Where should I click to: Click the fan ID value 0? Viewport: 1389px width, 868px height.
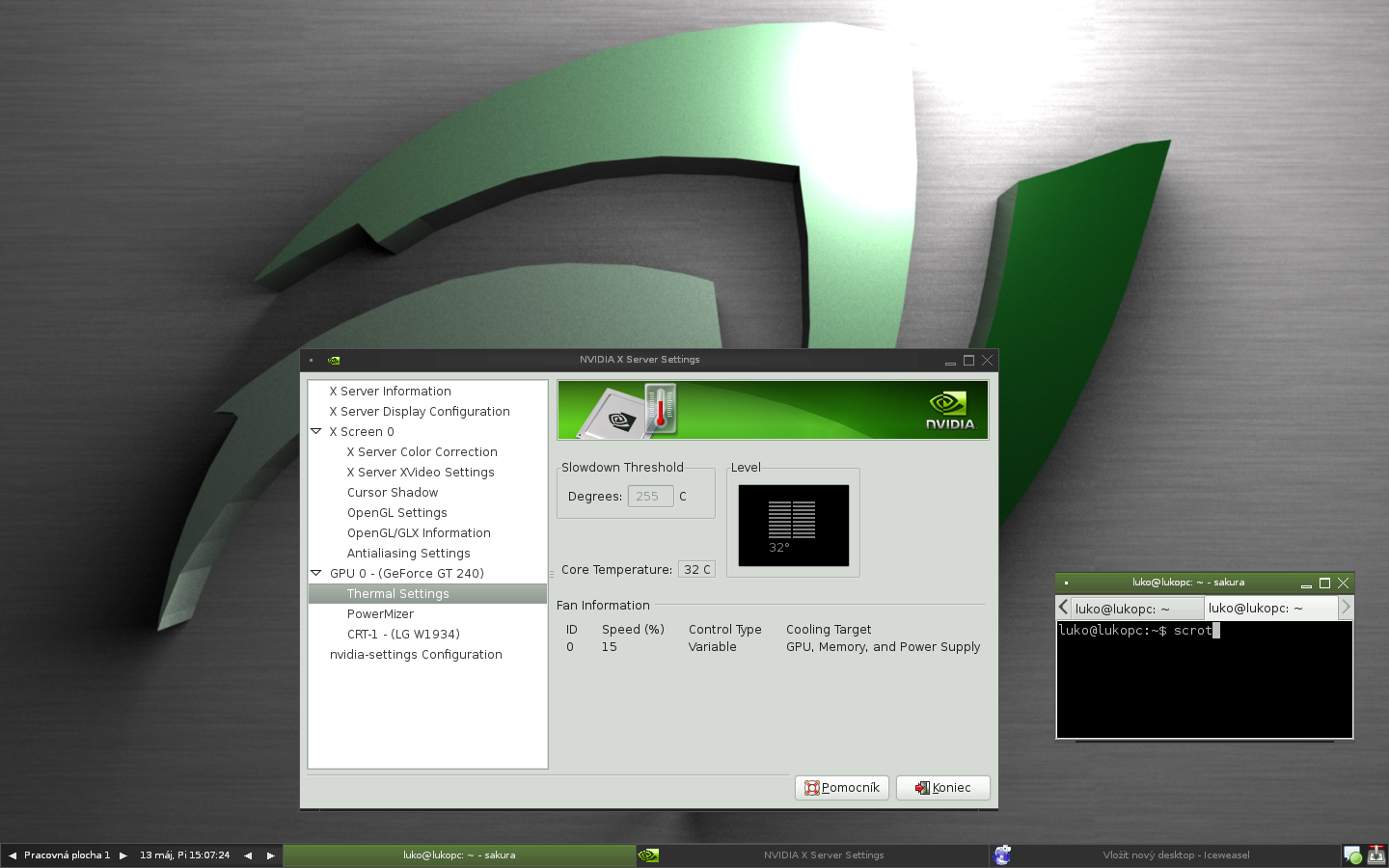click(570, 647)
